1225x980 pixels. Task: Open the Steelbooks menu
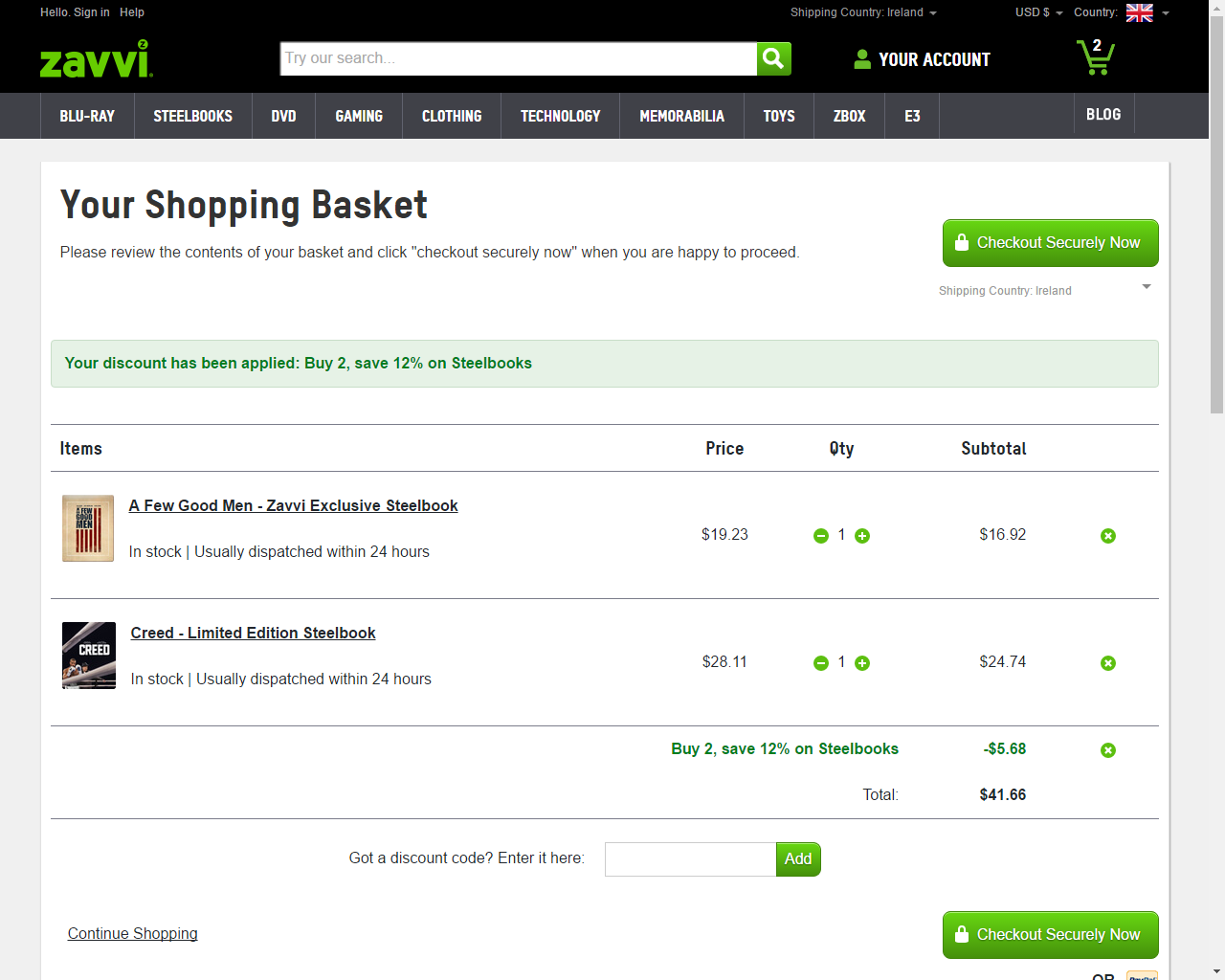point(193,116)
